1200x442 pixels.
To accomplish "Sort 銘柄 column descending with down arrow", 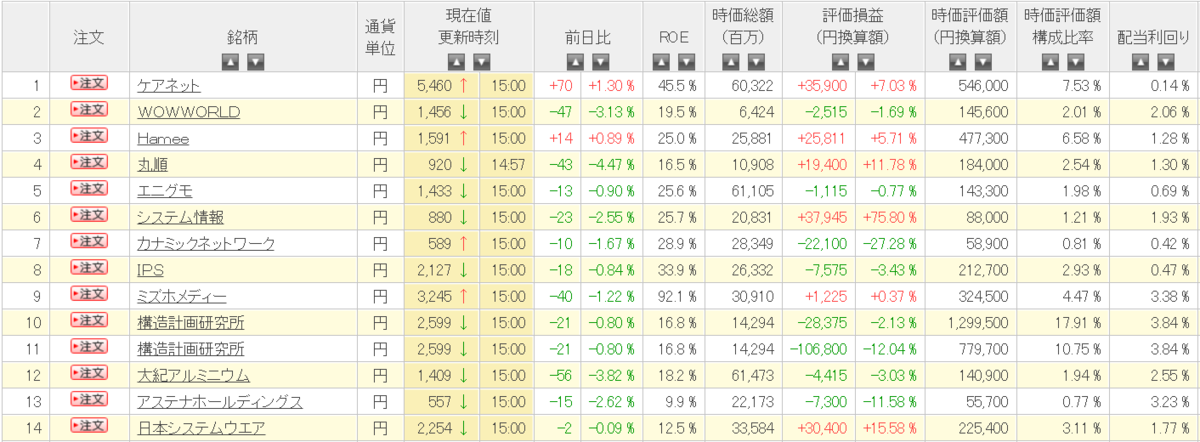I will pos(255,62).
